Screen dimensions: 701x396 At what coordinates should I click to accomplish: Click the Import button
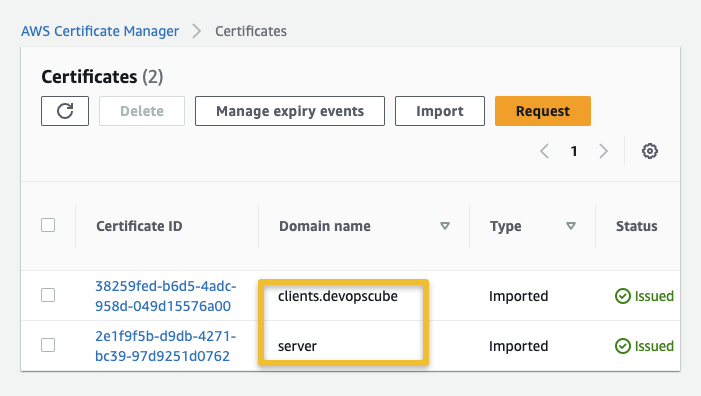(x=439, y=111)
